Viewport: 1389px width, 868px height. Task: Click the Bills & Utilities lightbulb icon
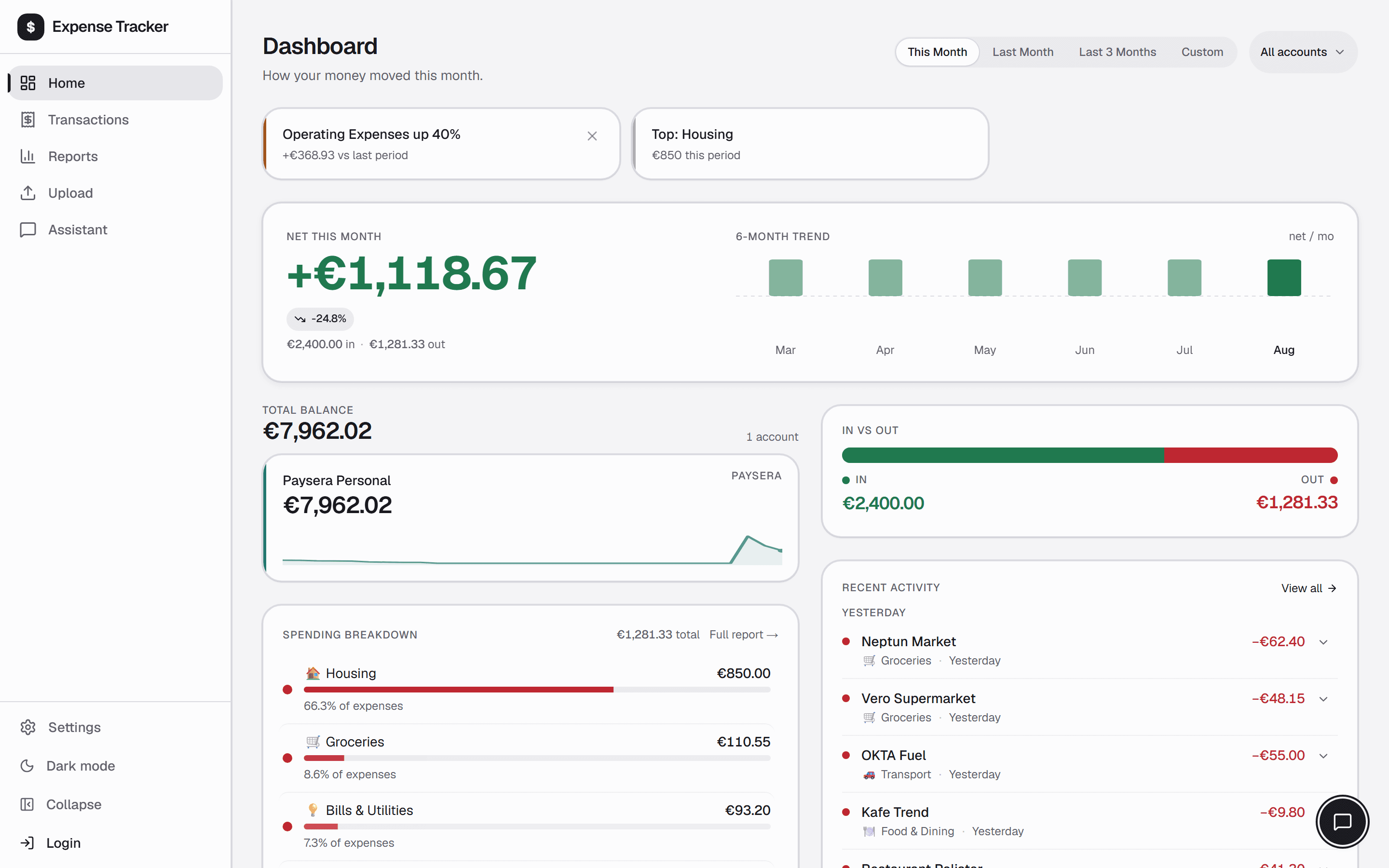tap(313, 810)
